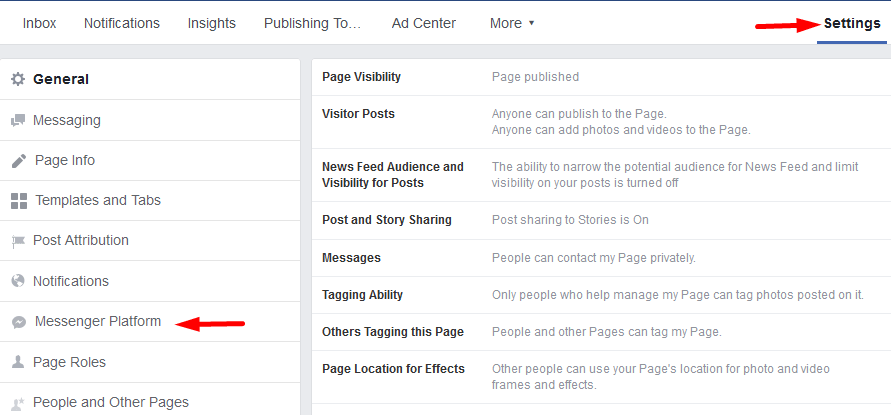The height and width of the screenshot is (415, 891).
Task: Edit the Visitor Posts setting
Action: tap(601, 122)
